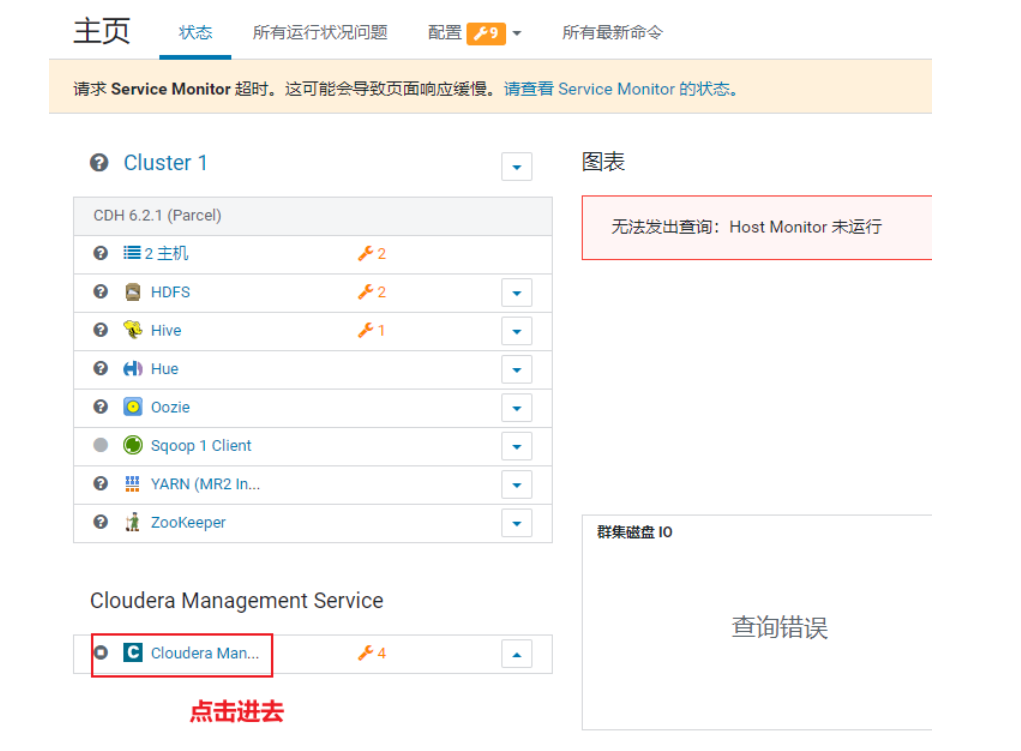Click the health status icon for hosts row
Viewport: 1021px width, 751px height.
tap(100, 253)
